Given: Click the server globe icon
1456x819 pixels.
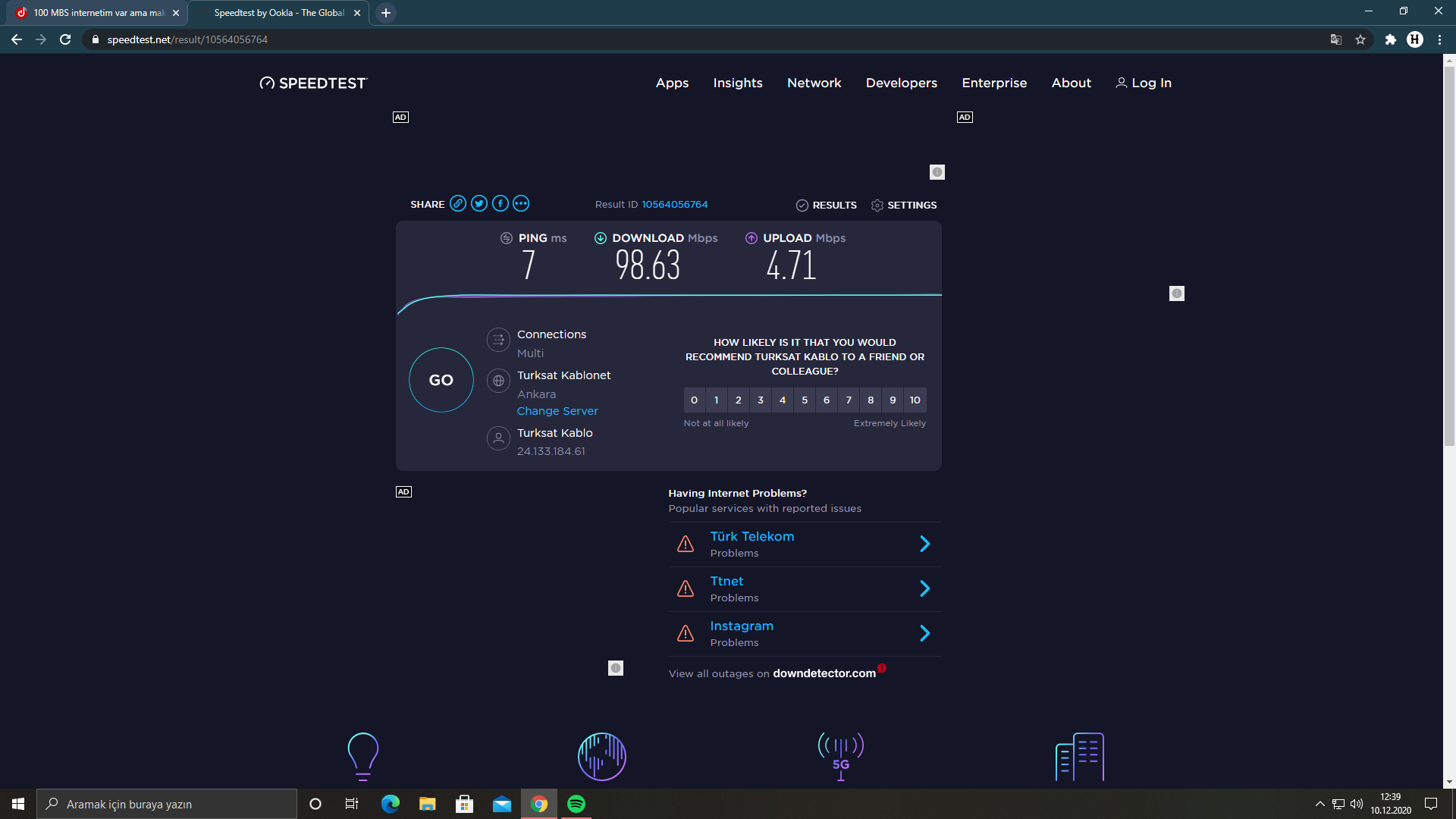Looking at the screenshot, I should pos(498,381).
